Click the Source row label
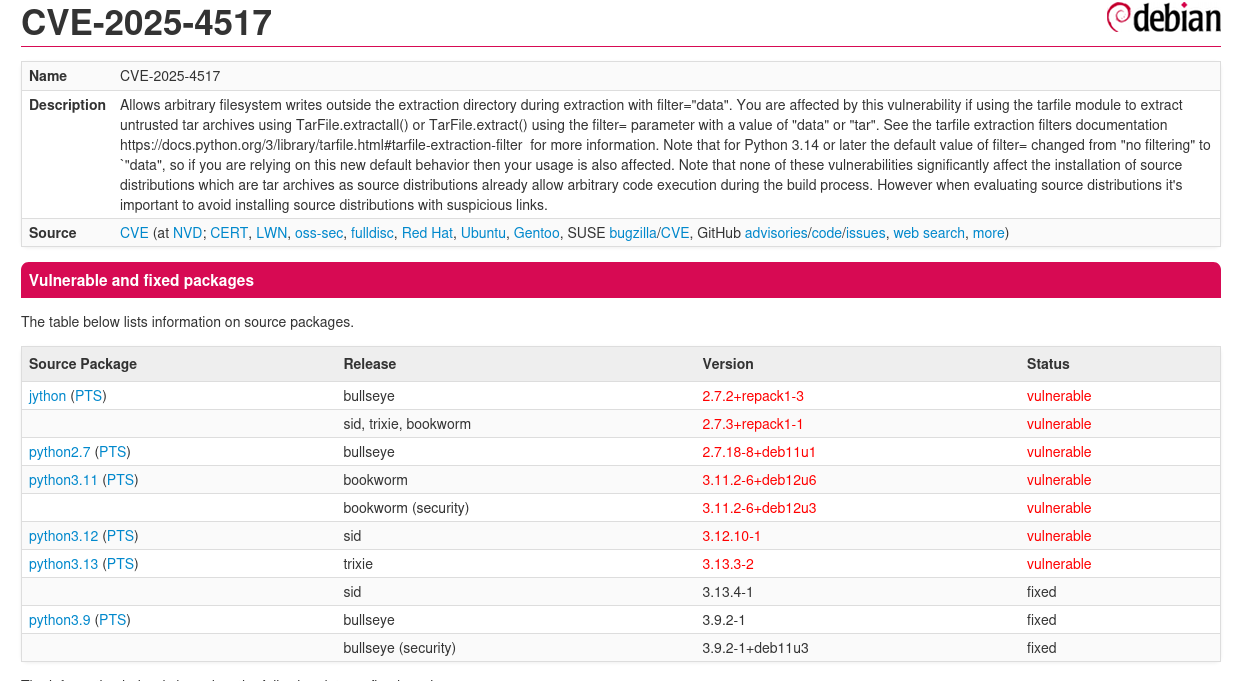 (53, 233)
